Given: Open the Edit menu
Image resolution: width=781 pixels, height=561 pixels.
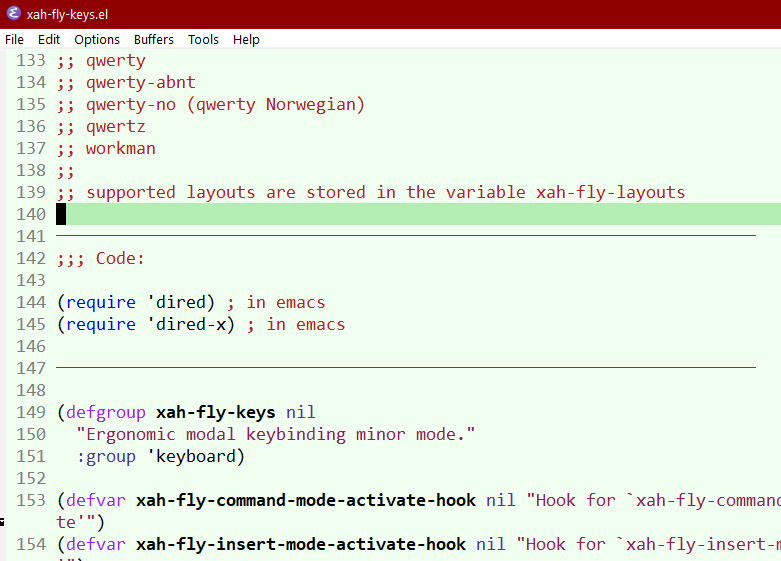Looking at the screenshot, I should pyautogui.click(x=49, y=39).
